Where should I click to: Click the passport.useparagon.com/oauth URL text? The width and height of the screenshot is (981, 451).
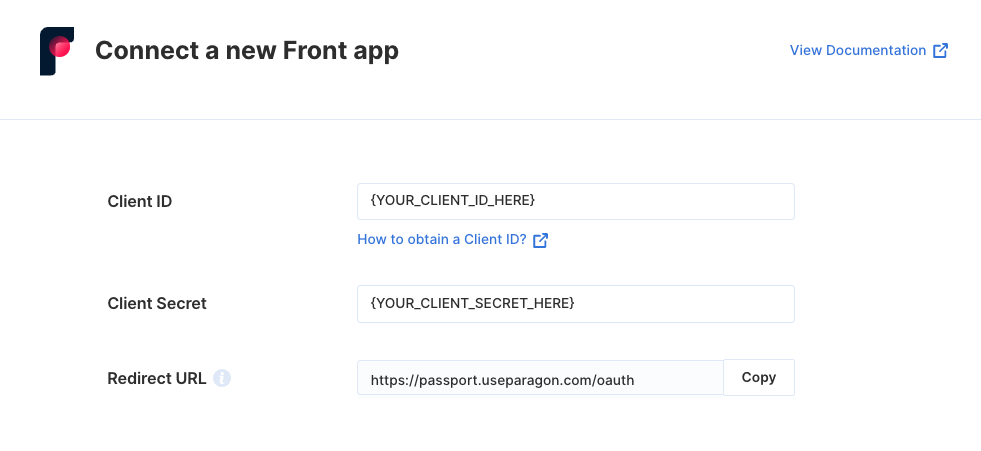click(x=502, y=380)
